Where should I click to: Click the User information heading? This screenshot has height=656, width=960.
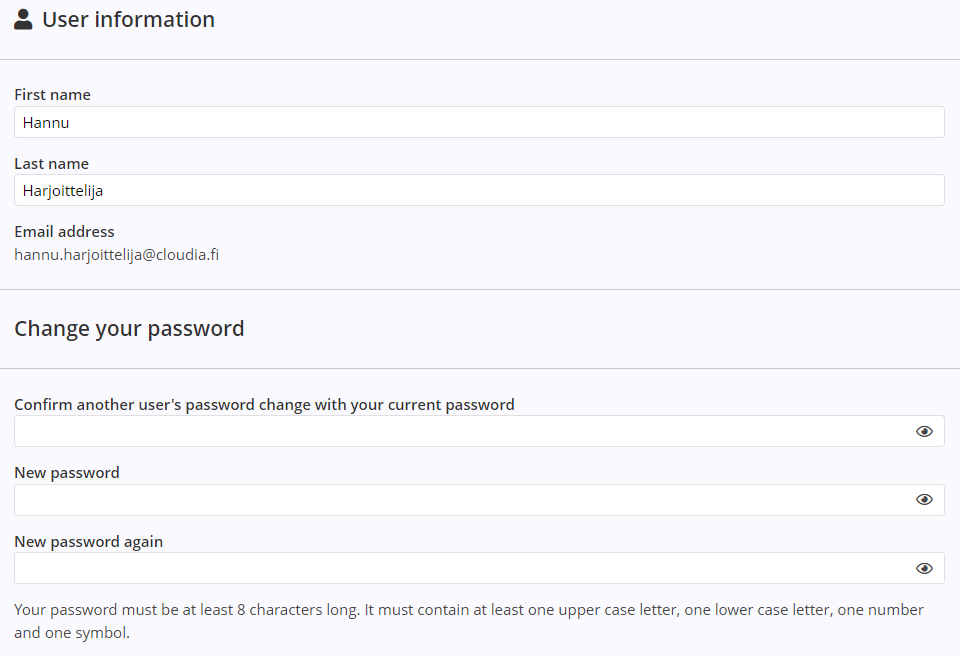128,19
